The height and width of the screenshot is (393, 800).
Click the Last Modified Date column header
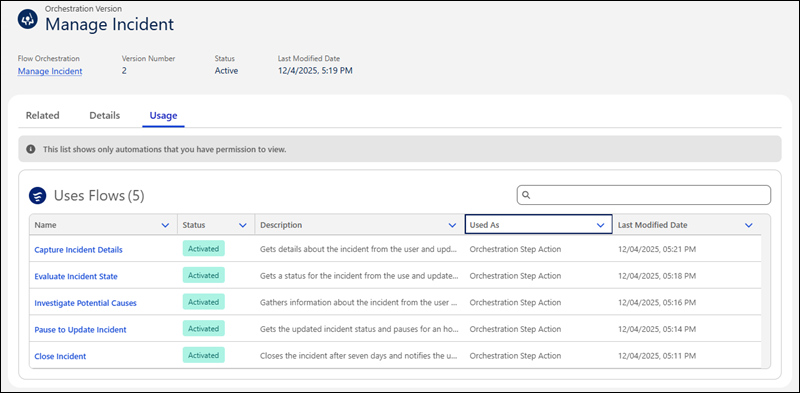[687, 225]
